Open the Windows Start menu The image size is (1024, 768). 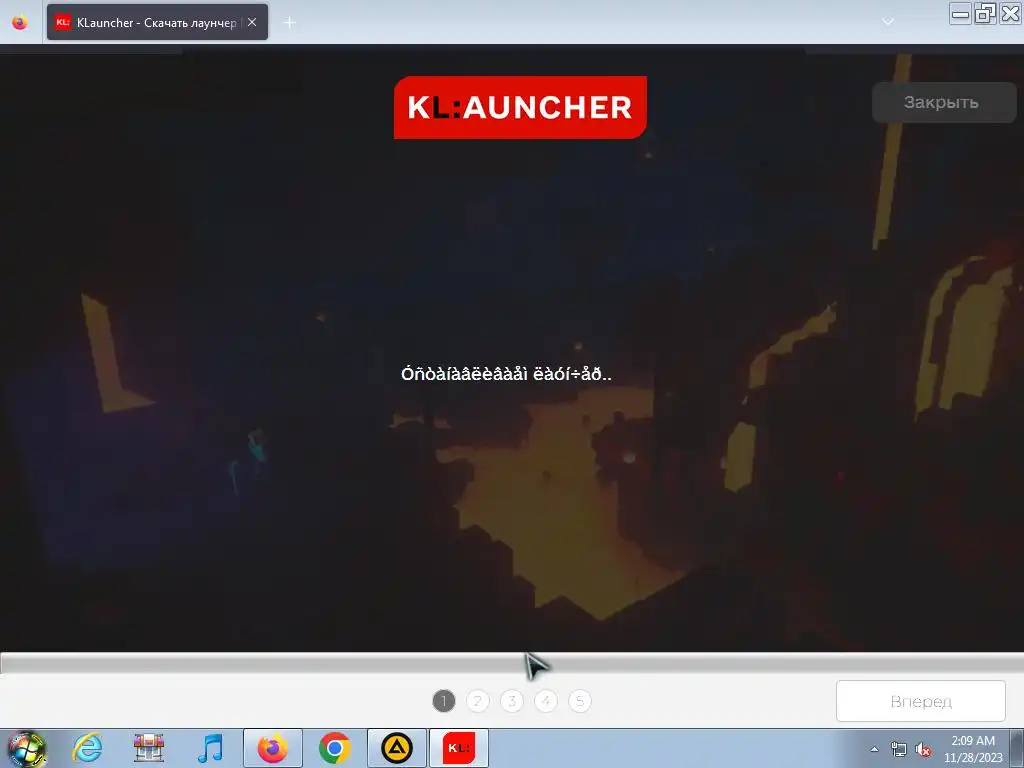pos(26,748)
